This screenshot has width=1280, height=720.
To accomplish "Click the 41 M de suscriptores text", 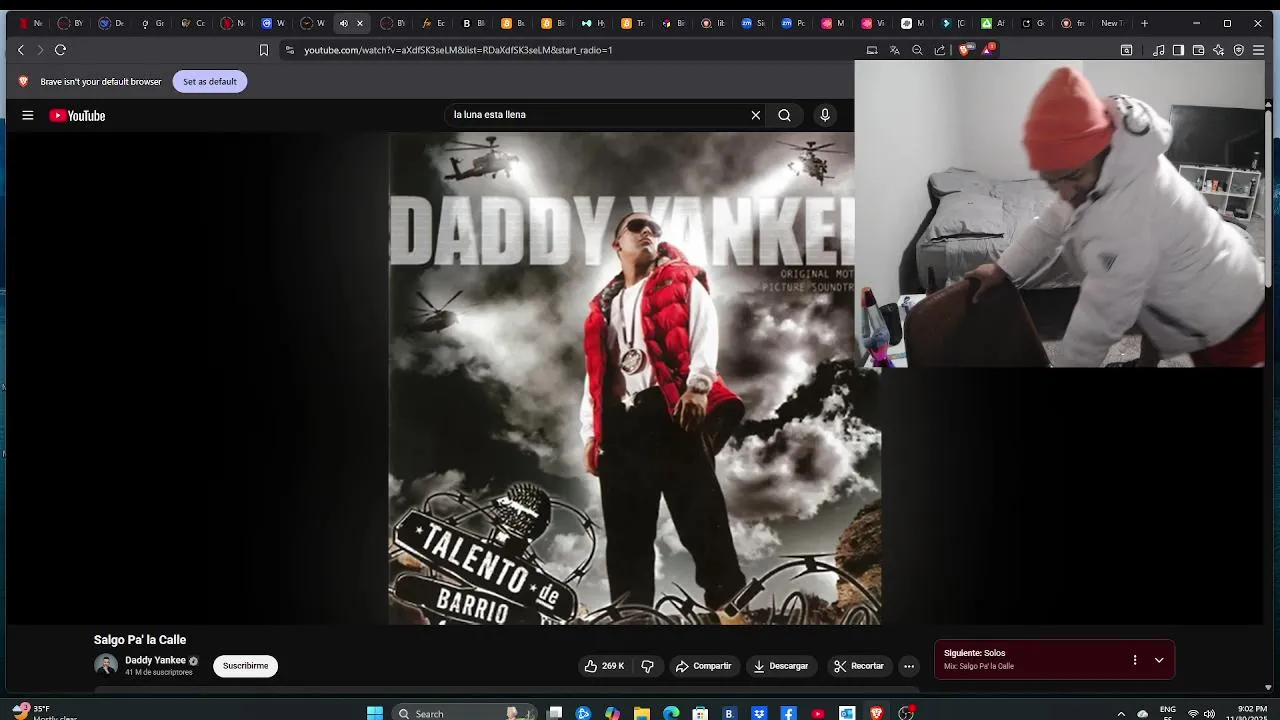I will tap(159, 673).
